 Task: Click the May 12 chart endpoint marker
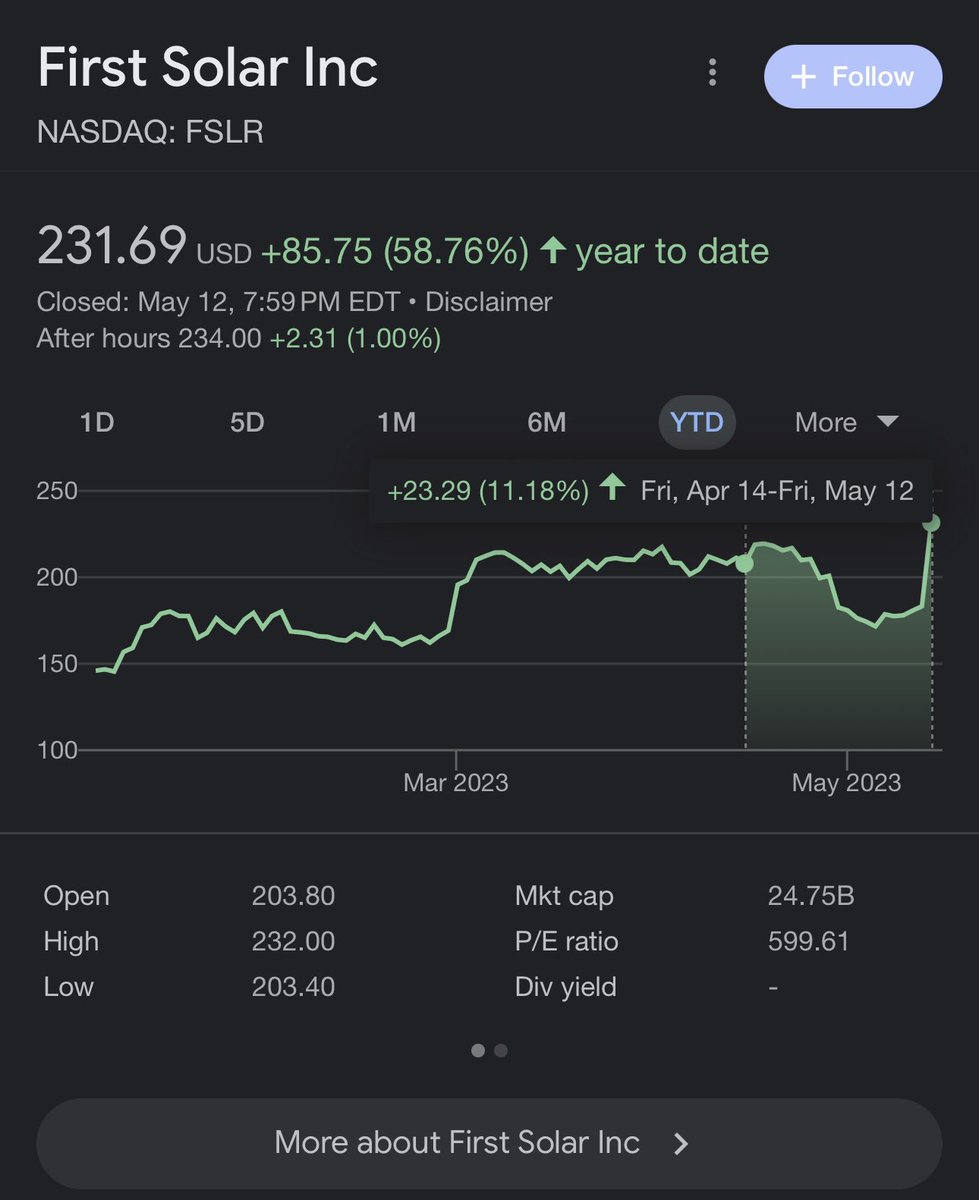pyautogui.click(x=931, y=523)
